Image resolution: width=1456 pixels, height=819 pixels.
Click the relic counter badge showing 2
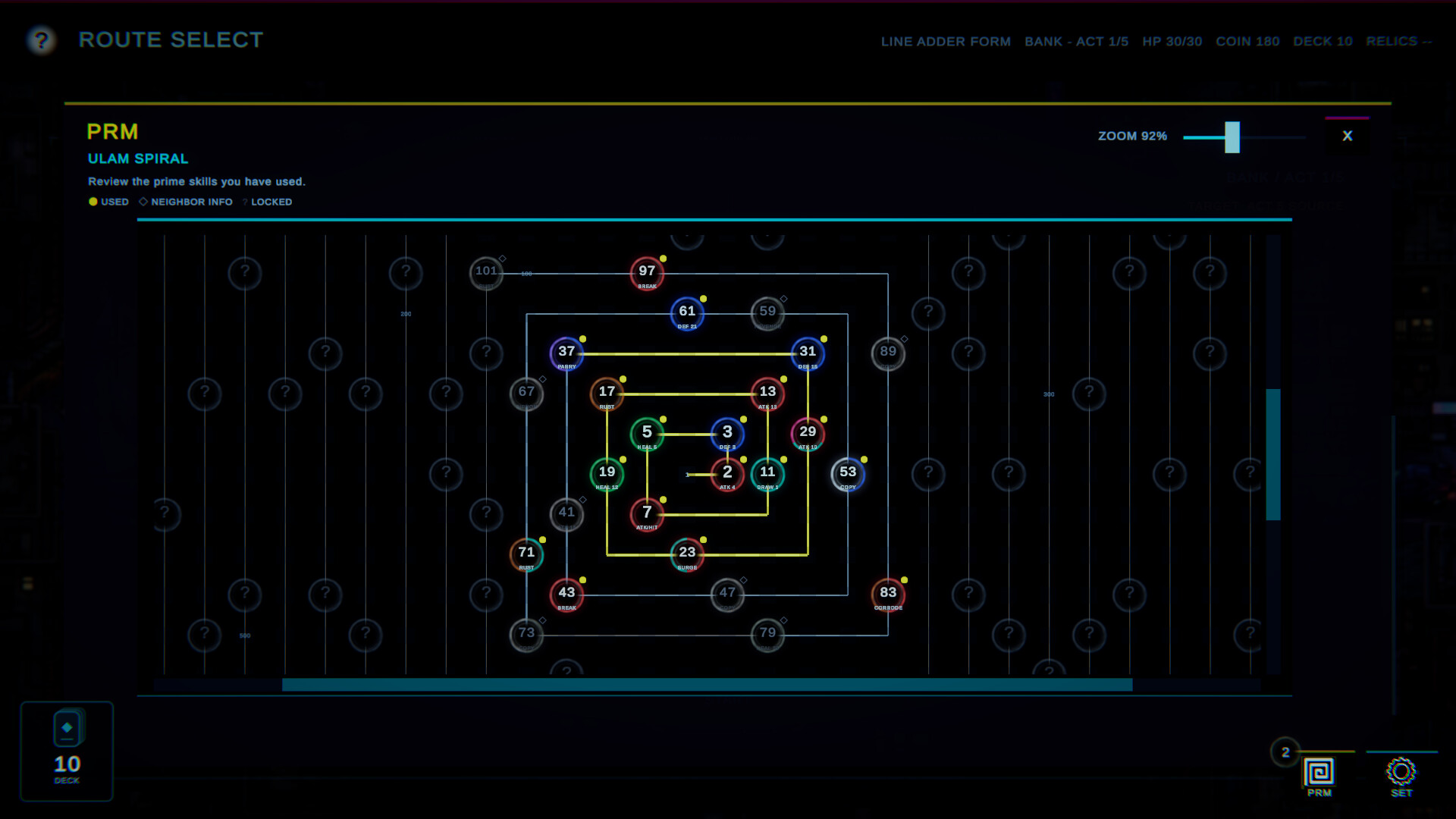[1285, 752]
